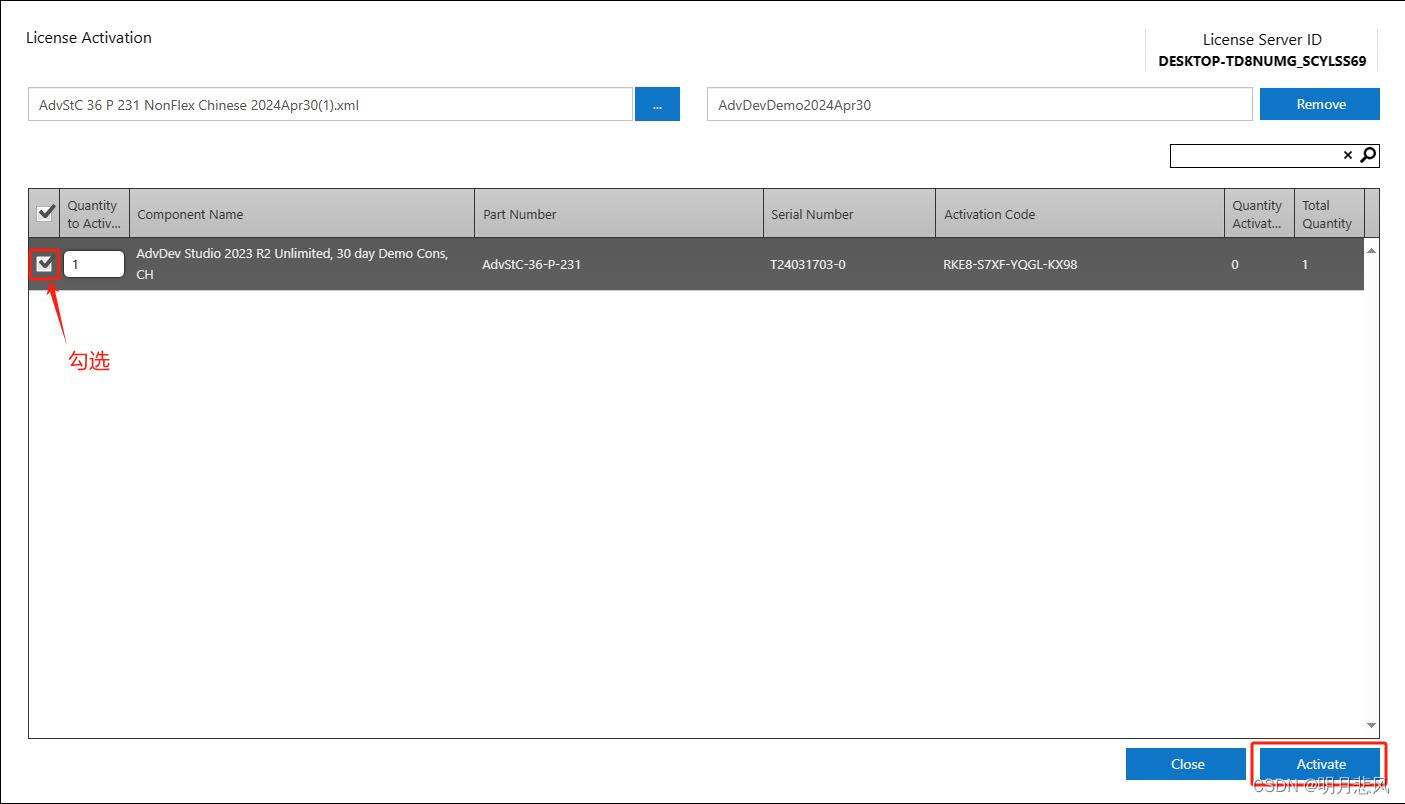Viewport: 1405px width, 804px height.
Task: Sort by Part Number column header
Action: 619,214
